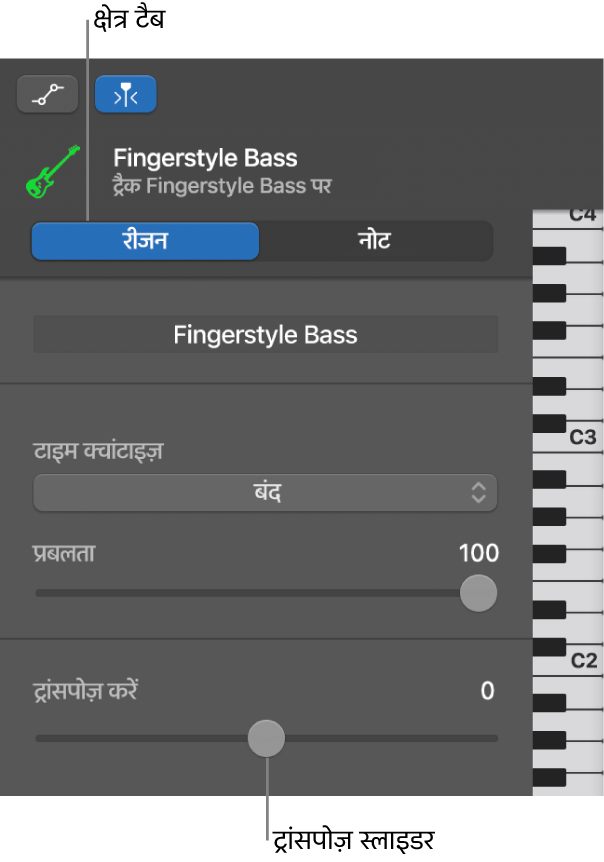This screenshot has width=604, height=862.
Task: Click the green bass guitar icon
Action: click(52, 171)
